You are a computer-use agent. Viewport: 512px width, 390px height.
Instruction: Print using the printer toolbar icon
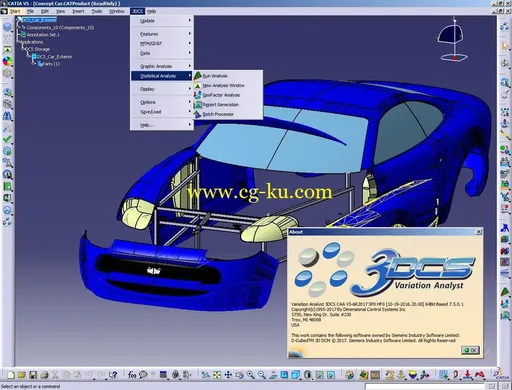coord(44,375)
